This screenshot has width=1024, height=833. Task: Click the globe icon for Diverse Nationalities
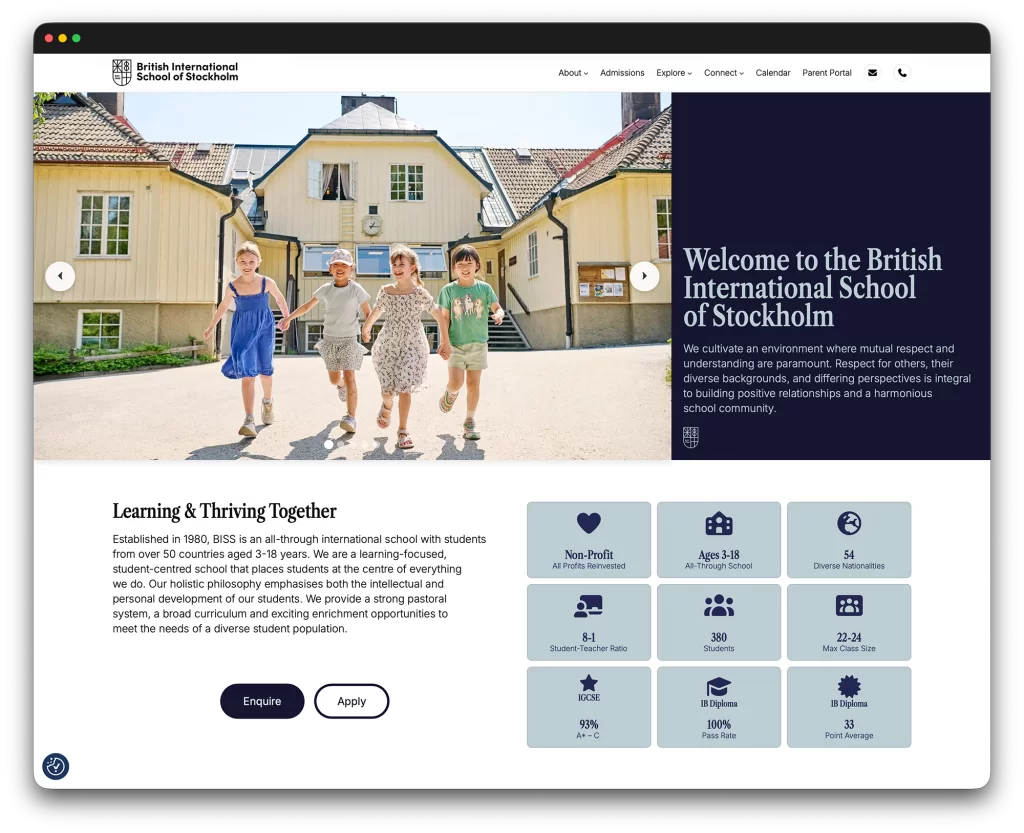(x=849, y=523)
